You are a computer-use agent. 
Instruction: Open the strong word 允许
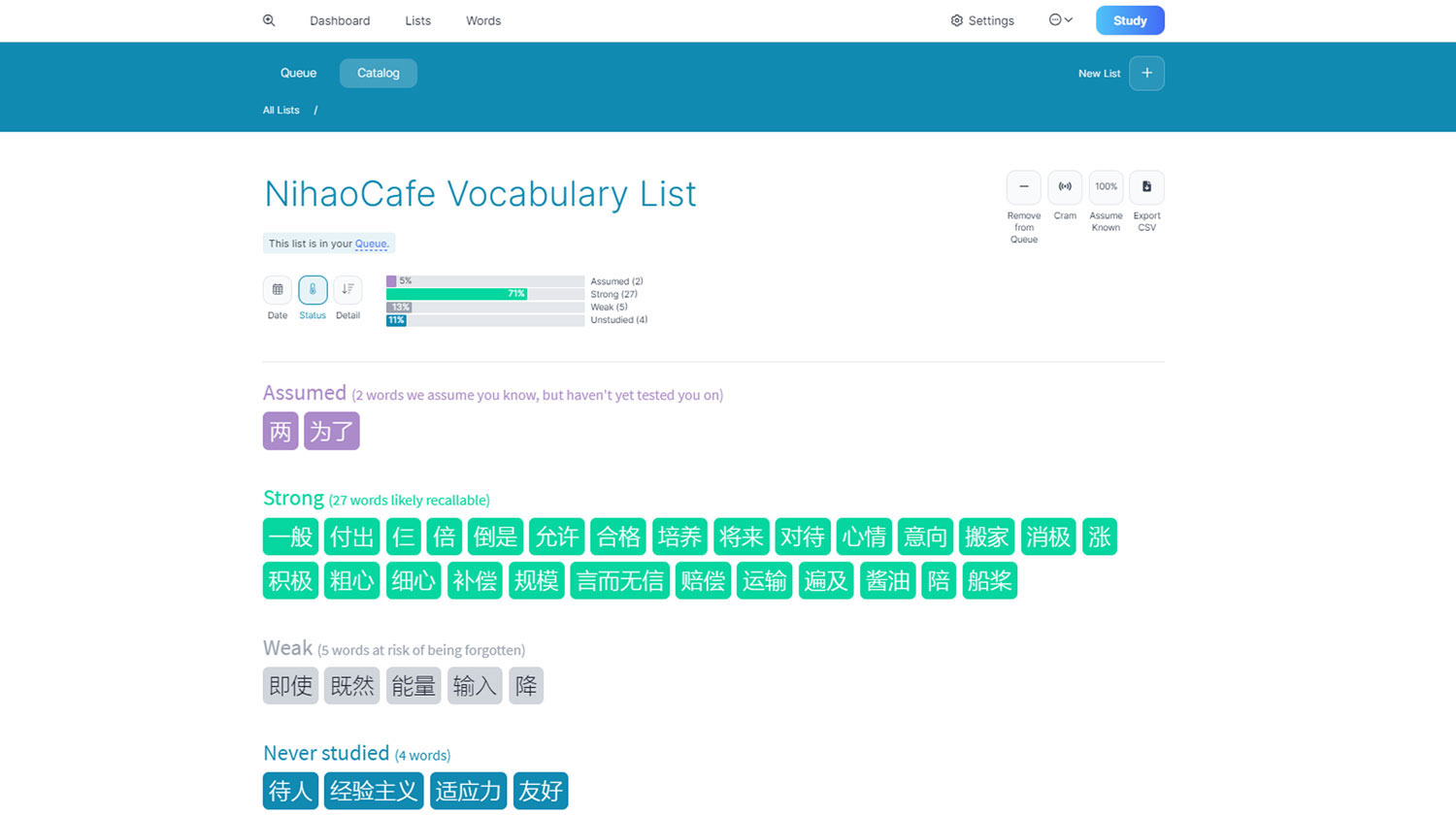557,537
